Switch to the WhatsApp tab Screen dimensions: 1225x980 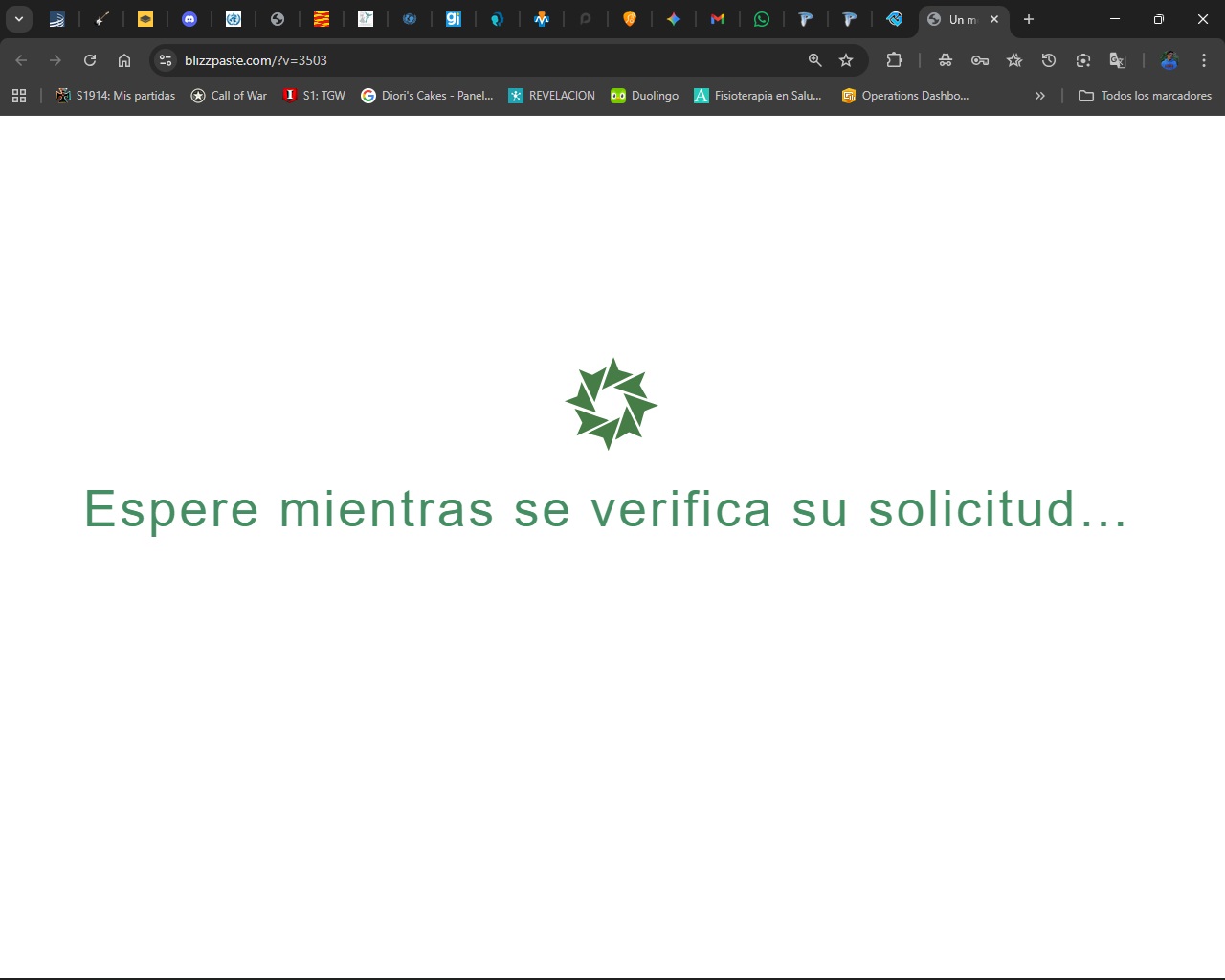762,19
